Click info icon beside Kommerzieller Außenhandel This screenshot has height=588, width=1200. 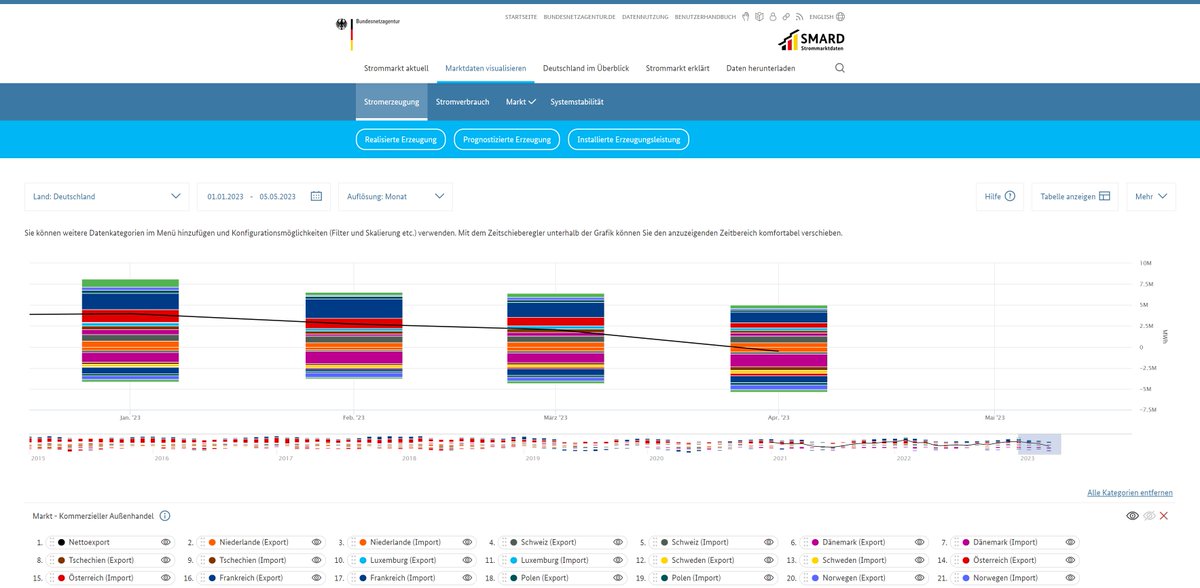(165, 516)
